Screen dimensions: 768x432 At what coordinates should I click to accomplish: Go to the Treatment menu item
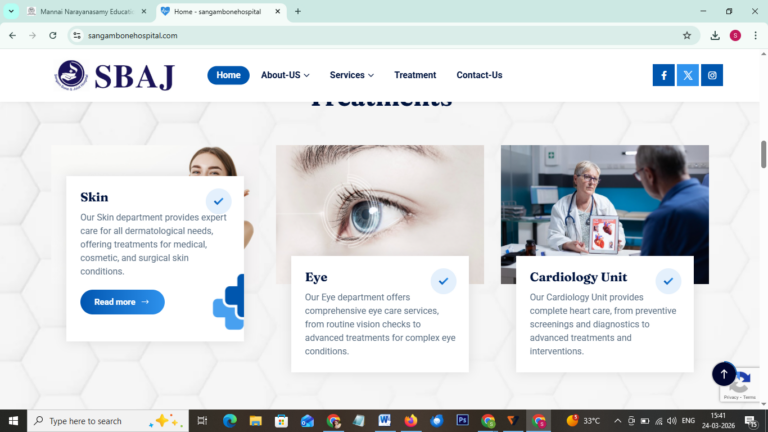[x=415, y=75]
